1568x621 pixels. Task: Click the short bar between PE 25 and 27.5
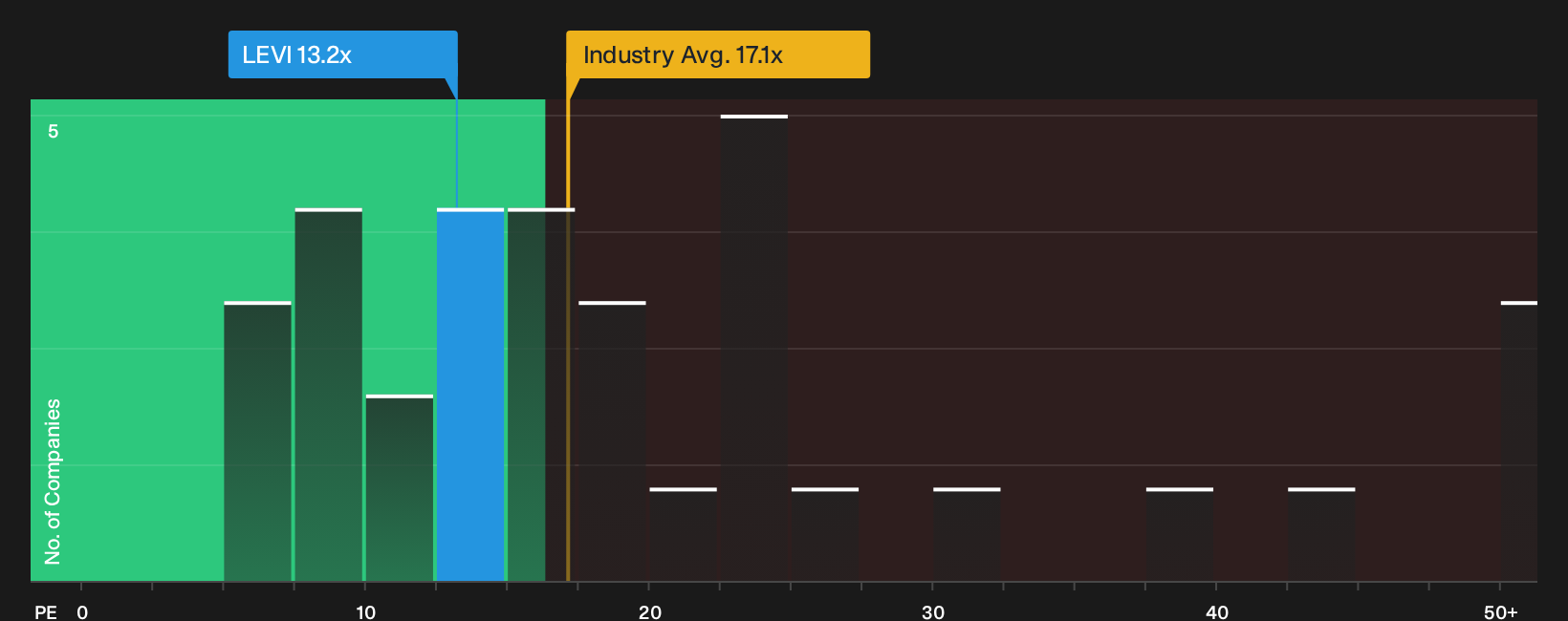(825, 535)
